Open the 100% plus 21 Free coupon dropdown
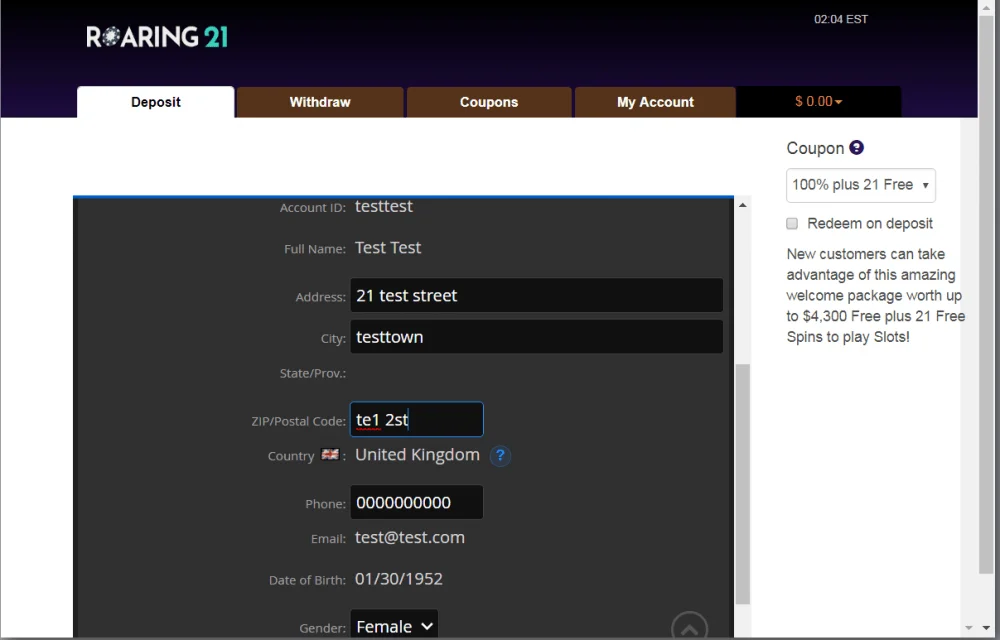 tap(861, 185)
